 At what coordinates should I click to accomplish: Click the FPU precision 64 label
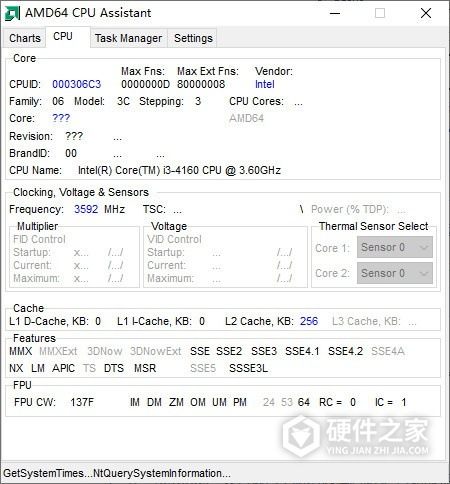pyautogui.click(x=304, y=402)
